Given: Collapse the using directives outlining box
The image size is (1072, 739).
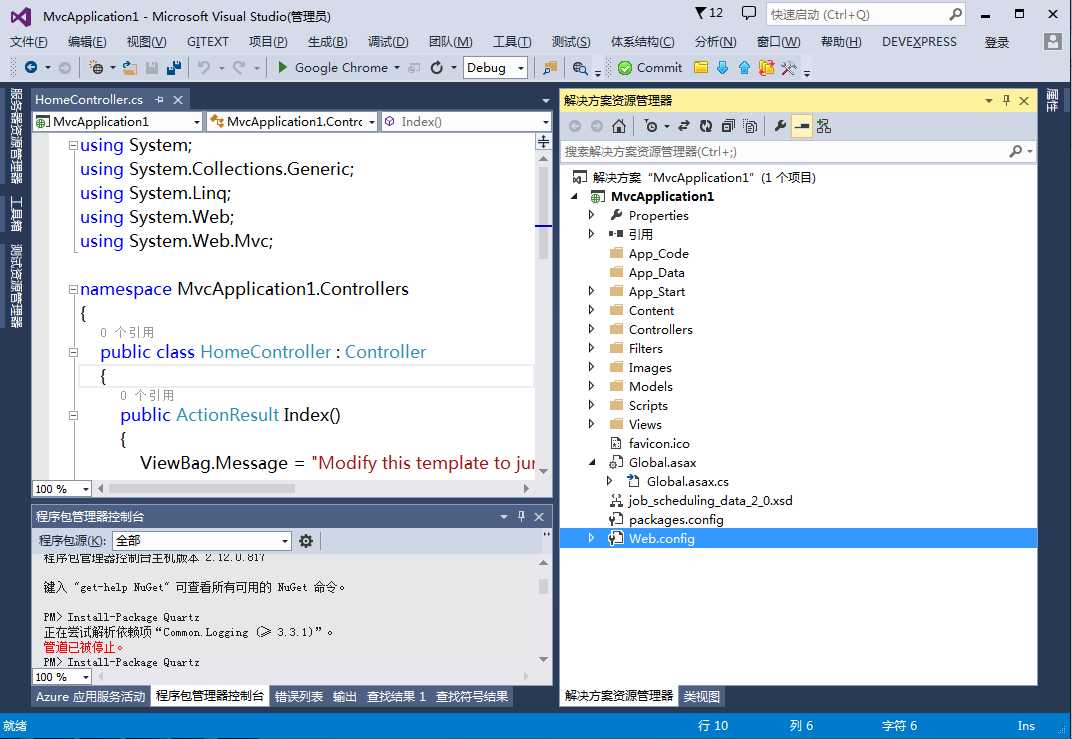Looking at the screenshot, I should click(73, 145).
